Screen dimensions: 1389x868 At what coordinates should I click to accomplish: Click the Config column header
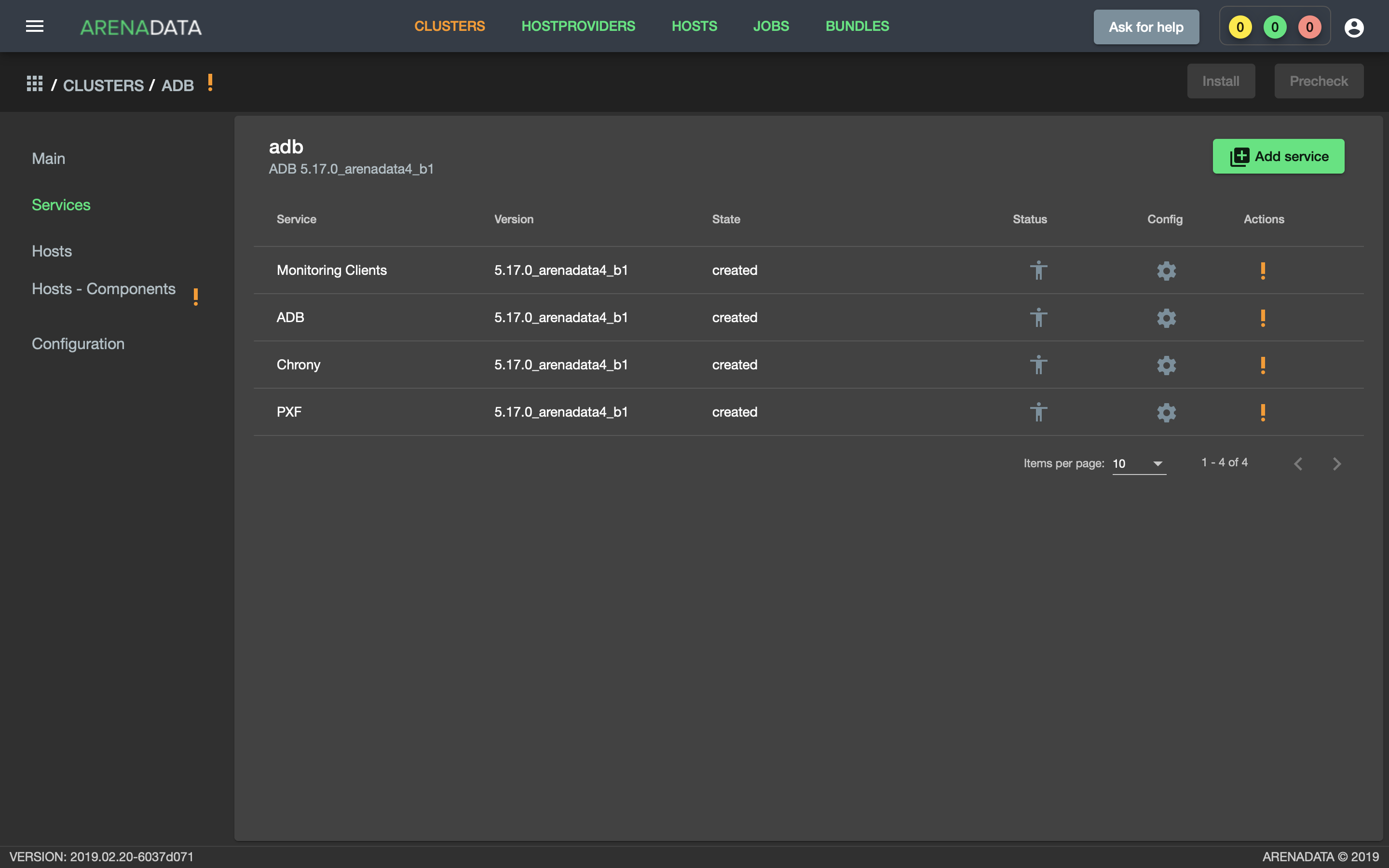[x=1165, y=219]
